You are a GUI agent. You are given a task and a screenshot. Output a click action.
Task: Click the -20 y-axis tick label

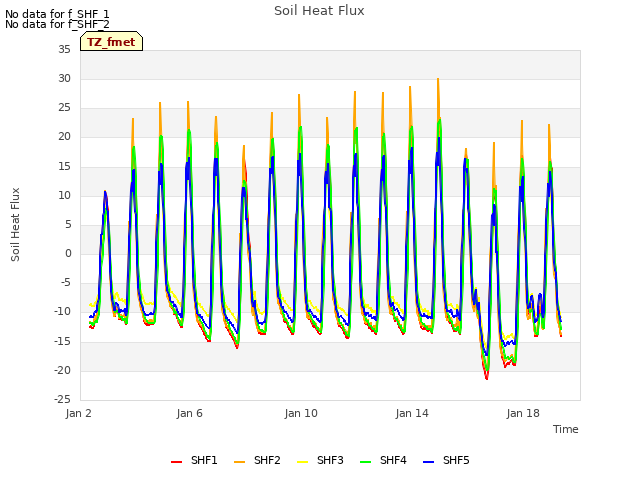[62, 370]
